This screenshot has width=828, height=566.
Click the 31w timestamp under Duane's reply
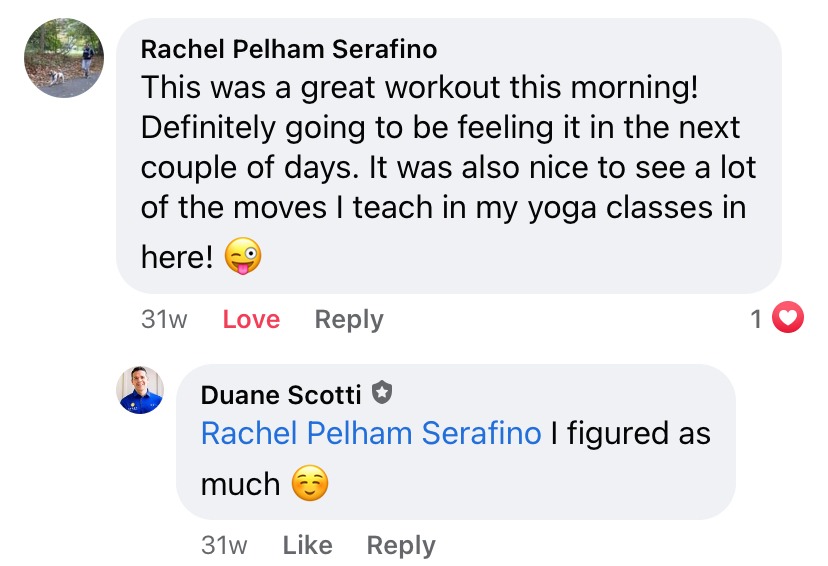[224, 545]
